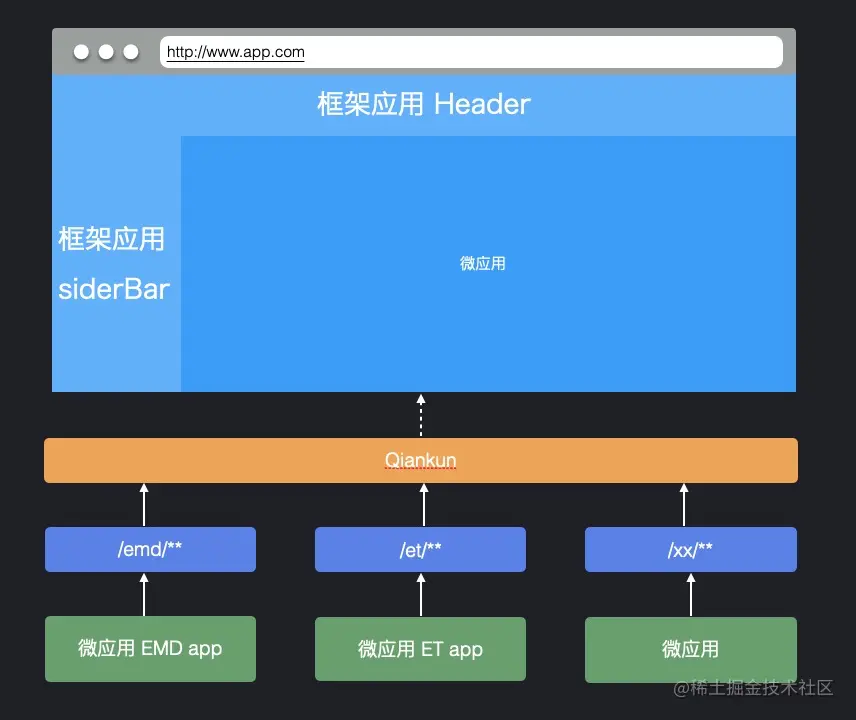Click the middle window control dot
This screenshot has width=856, height=720.
[106, 52]
